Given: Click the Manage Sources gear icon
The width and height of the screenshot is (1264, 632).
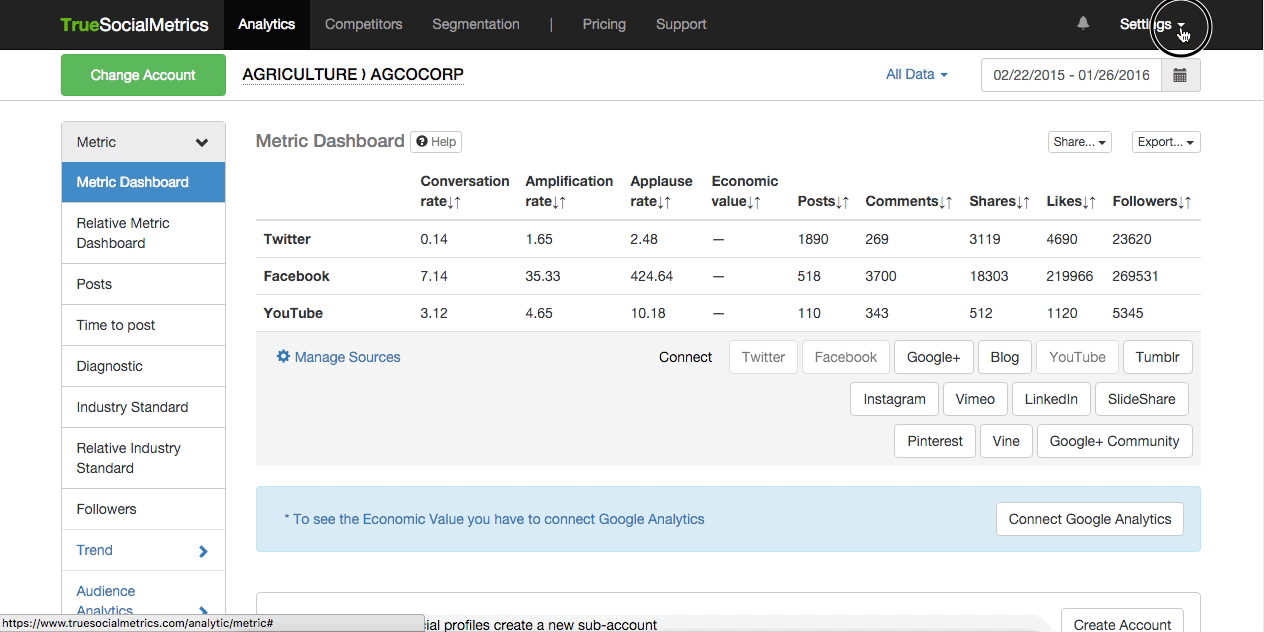Looking at the screenshot, I should [x=283, y=357].
